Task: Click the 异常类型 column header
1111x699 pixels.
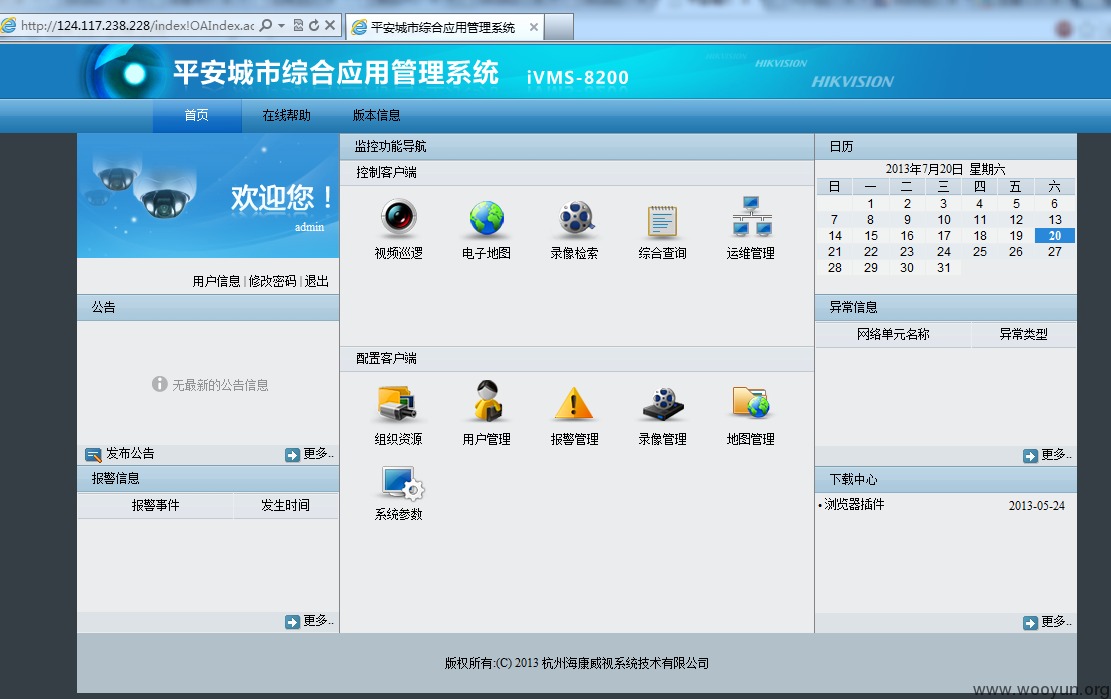Action: tap(1024, 334)
